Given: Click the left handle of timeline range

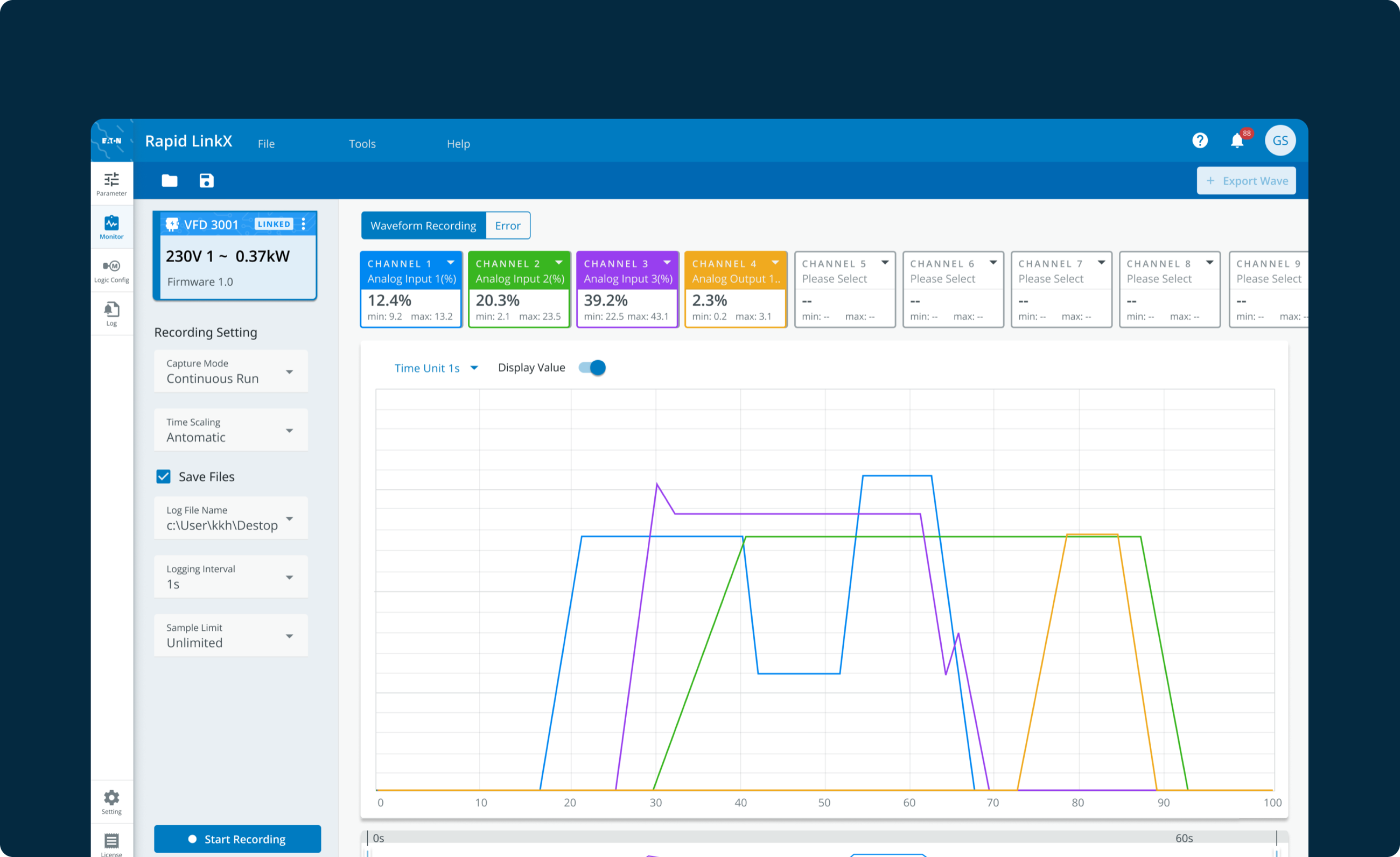Looking at the screenshot, I should 368,853.
